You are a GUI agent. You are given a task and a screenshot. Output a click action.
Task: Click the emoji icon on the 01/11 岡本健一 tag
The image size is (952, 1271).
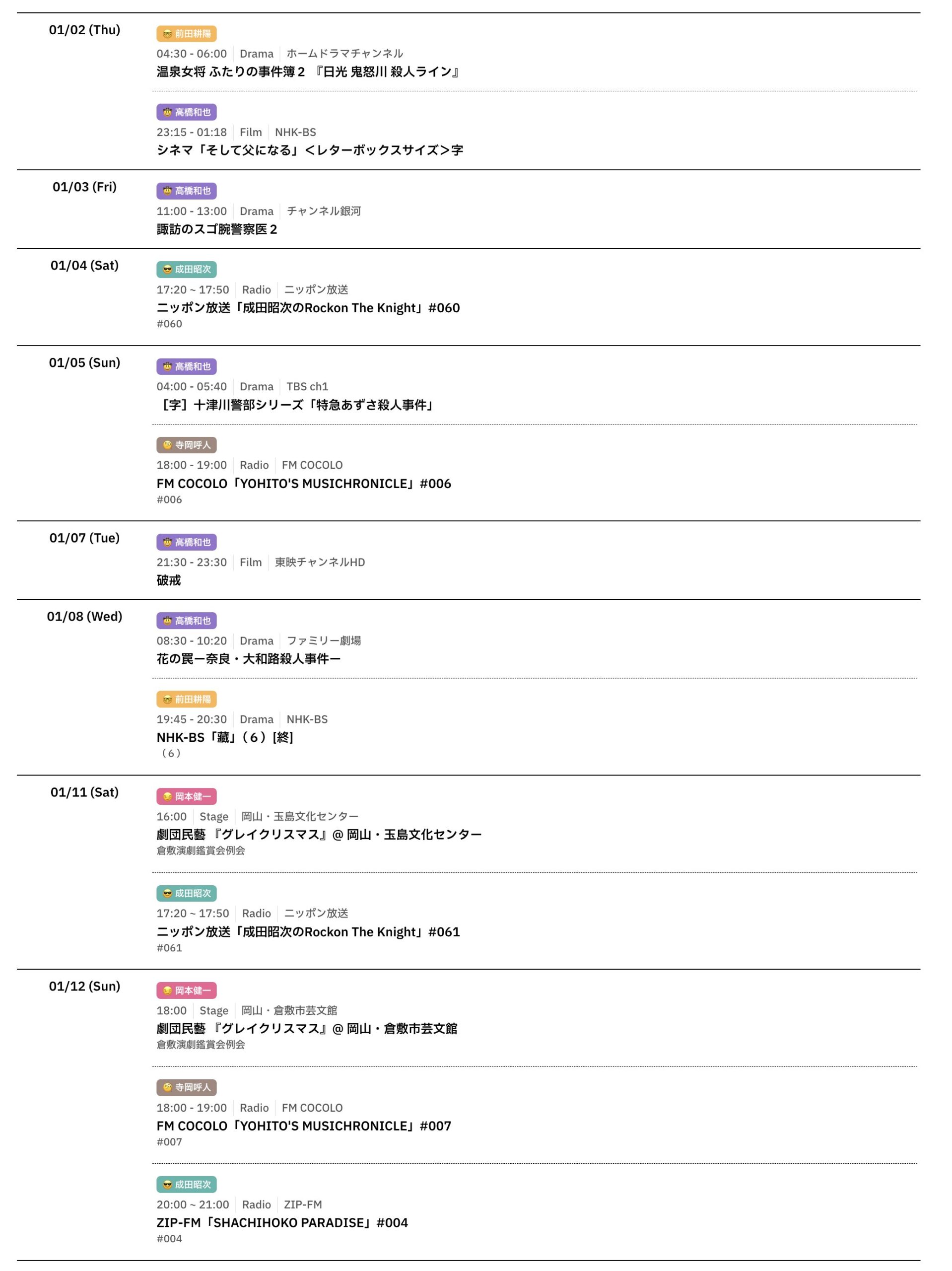click(167, 797)
